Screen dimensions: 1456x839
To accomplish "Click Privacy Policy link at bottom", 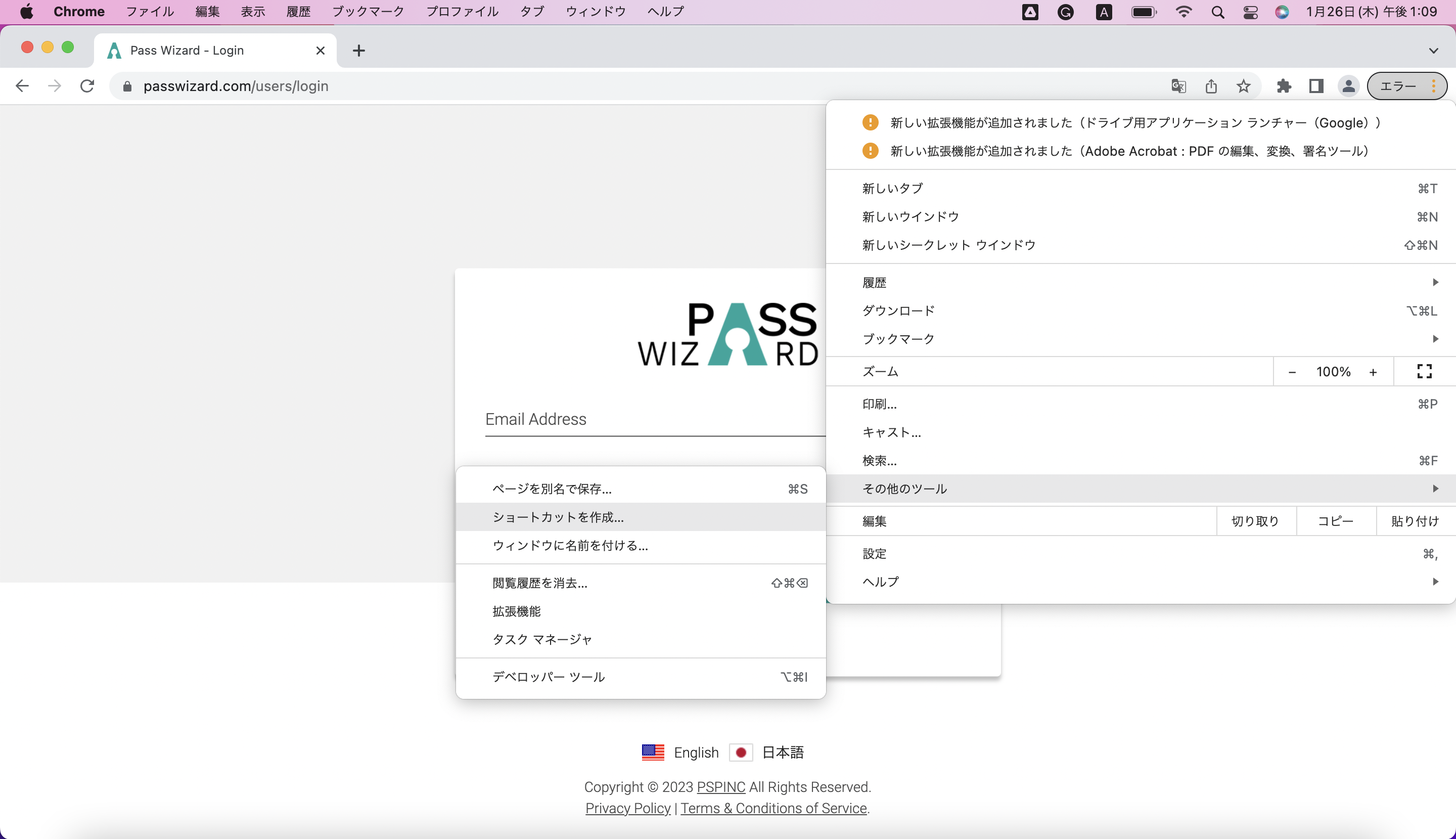I will (x=628, y=808).
